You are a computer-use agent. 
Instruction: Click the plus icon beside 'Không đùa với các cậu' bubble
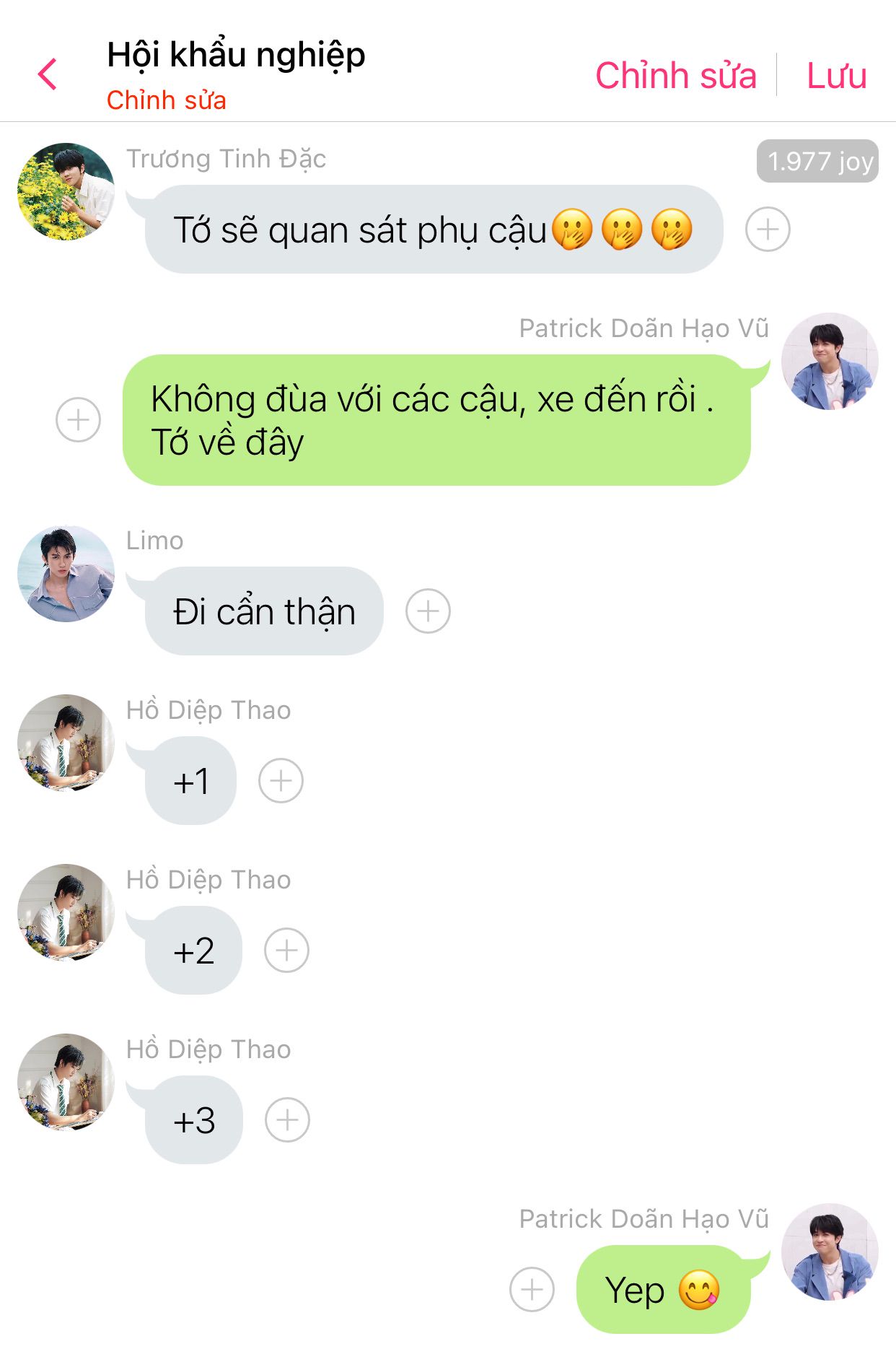click(x=78, y=419)
